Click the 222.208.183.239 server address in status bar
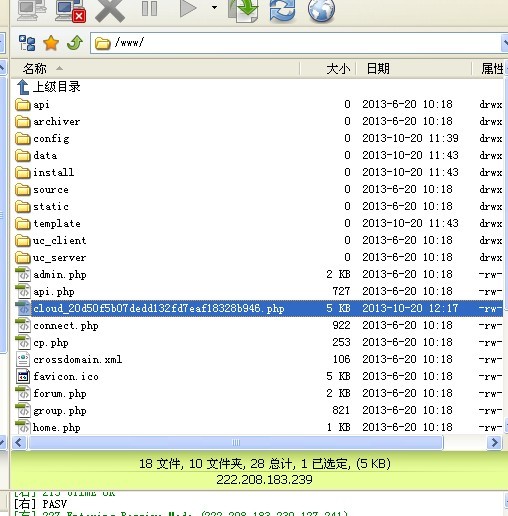 tap(264, 480)
